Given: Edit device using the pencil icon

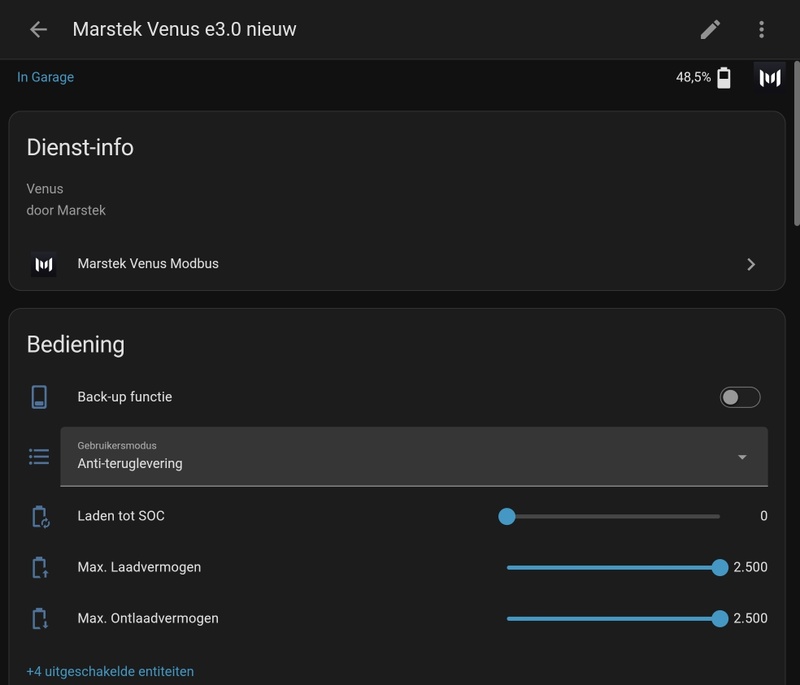Looking at the screenshot, I should [710, 30].
